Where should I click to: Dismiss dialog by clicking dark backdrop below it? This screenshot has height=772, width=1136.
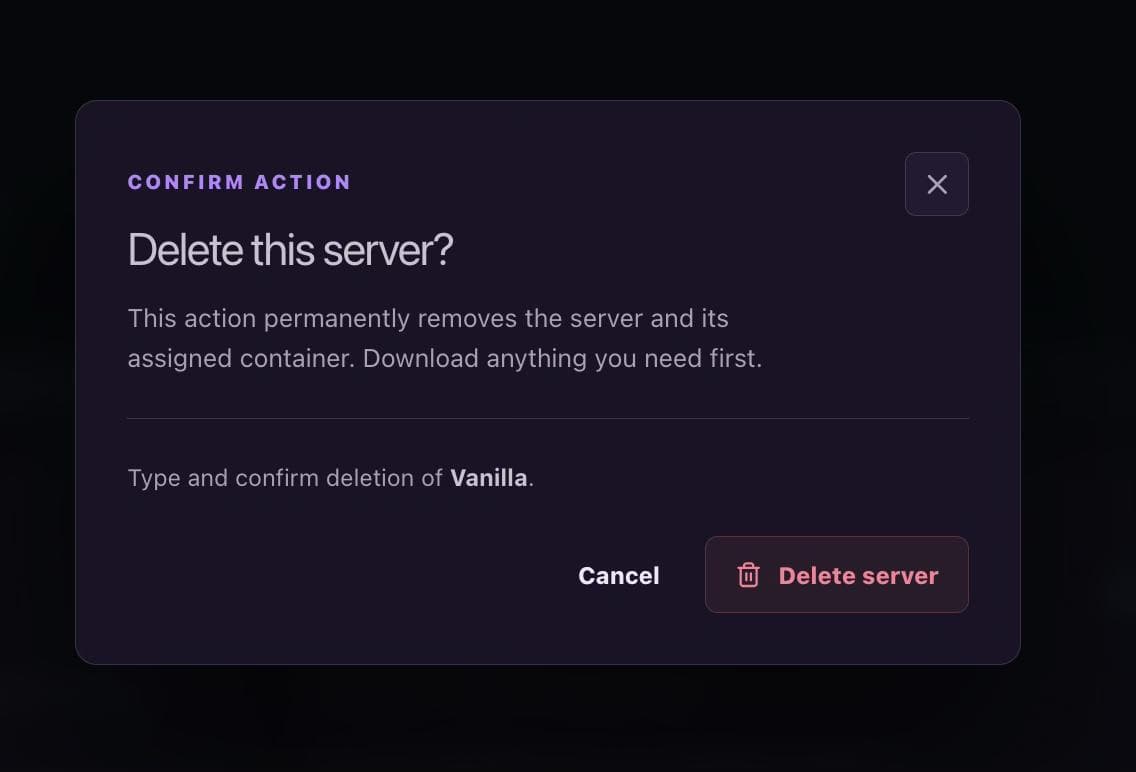(x=548, y=718)
